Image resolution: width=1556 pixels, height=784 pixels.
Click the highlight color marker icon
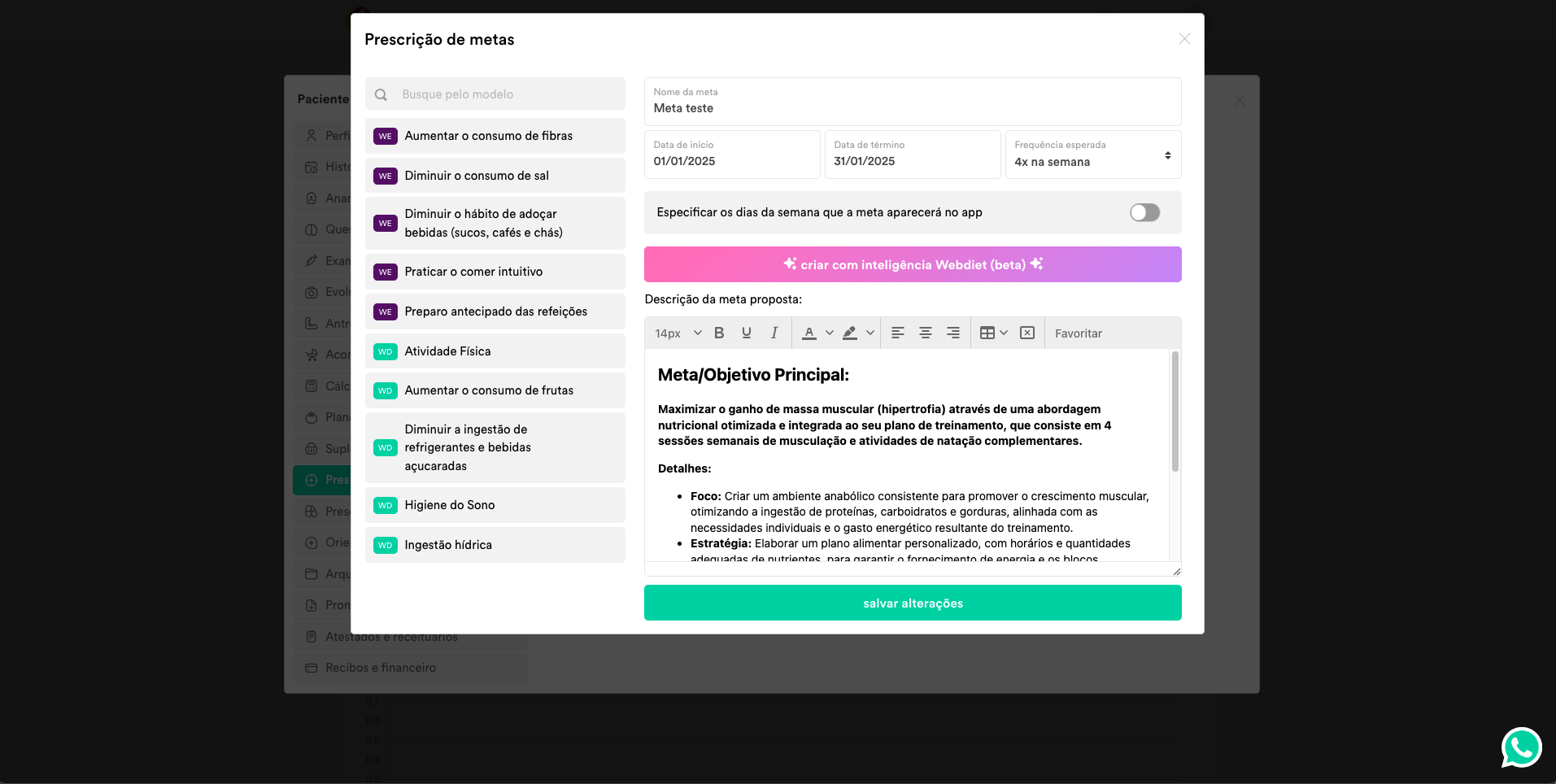point(850,333)
